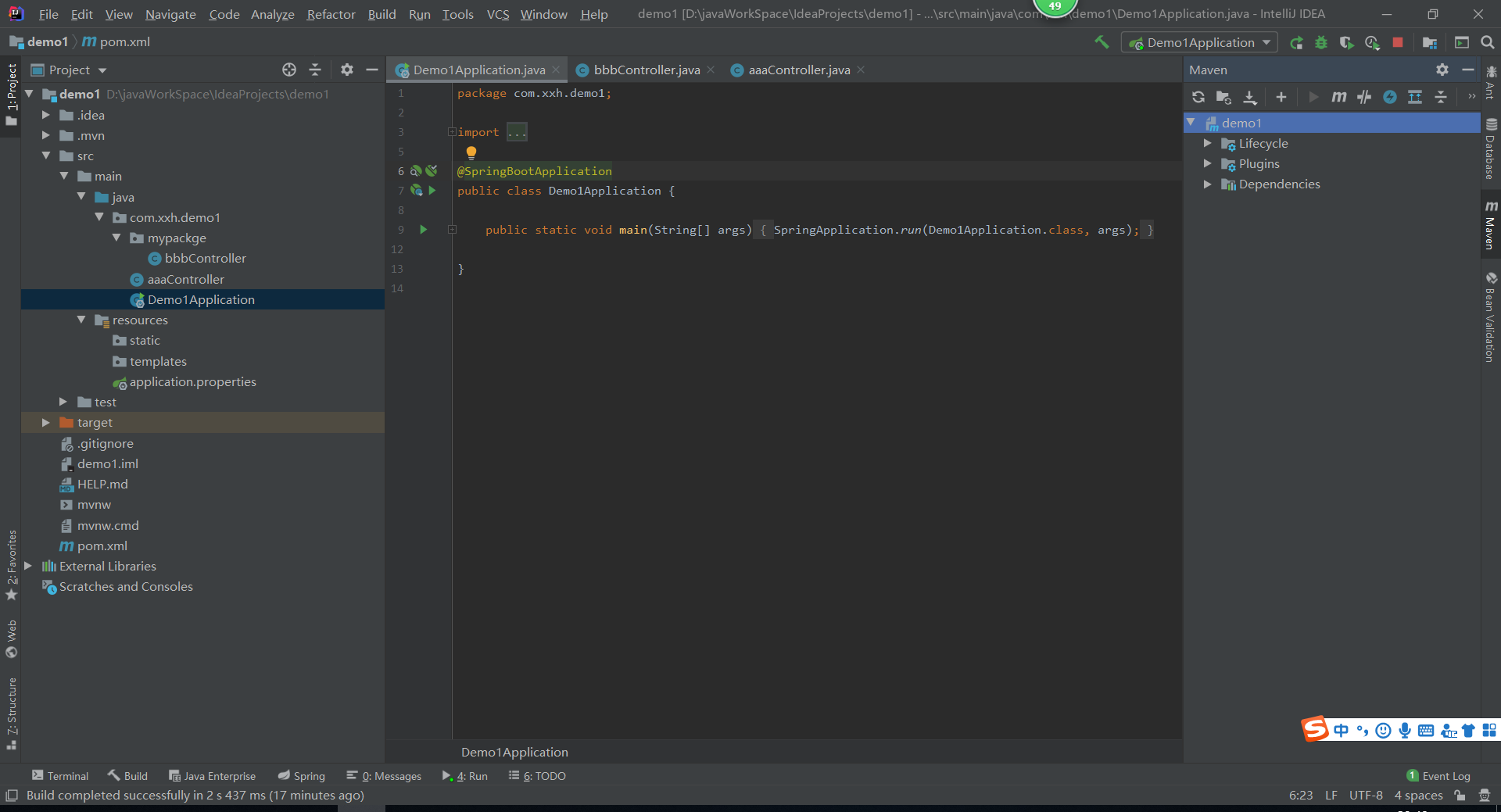Click the intention lightbulb in the editor

tap(471, 152)
